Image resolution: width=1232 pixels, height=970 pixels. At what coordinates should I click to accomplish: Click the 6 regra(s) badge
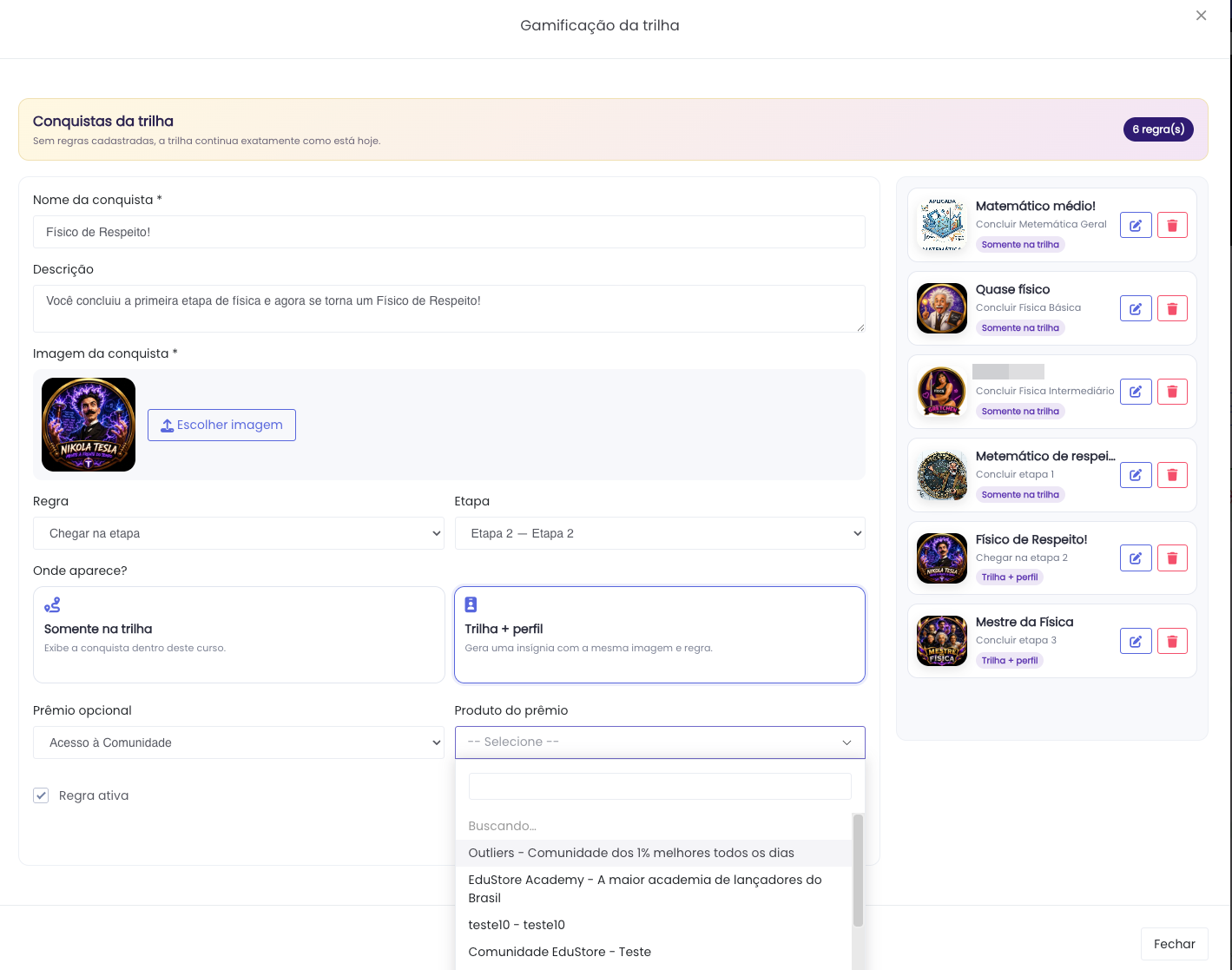(1158, 129)
